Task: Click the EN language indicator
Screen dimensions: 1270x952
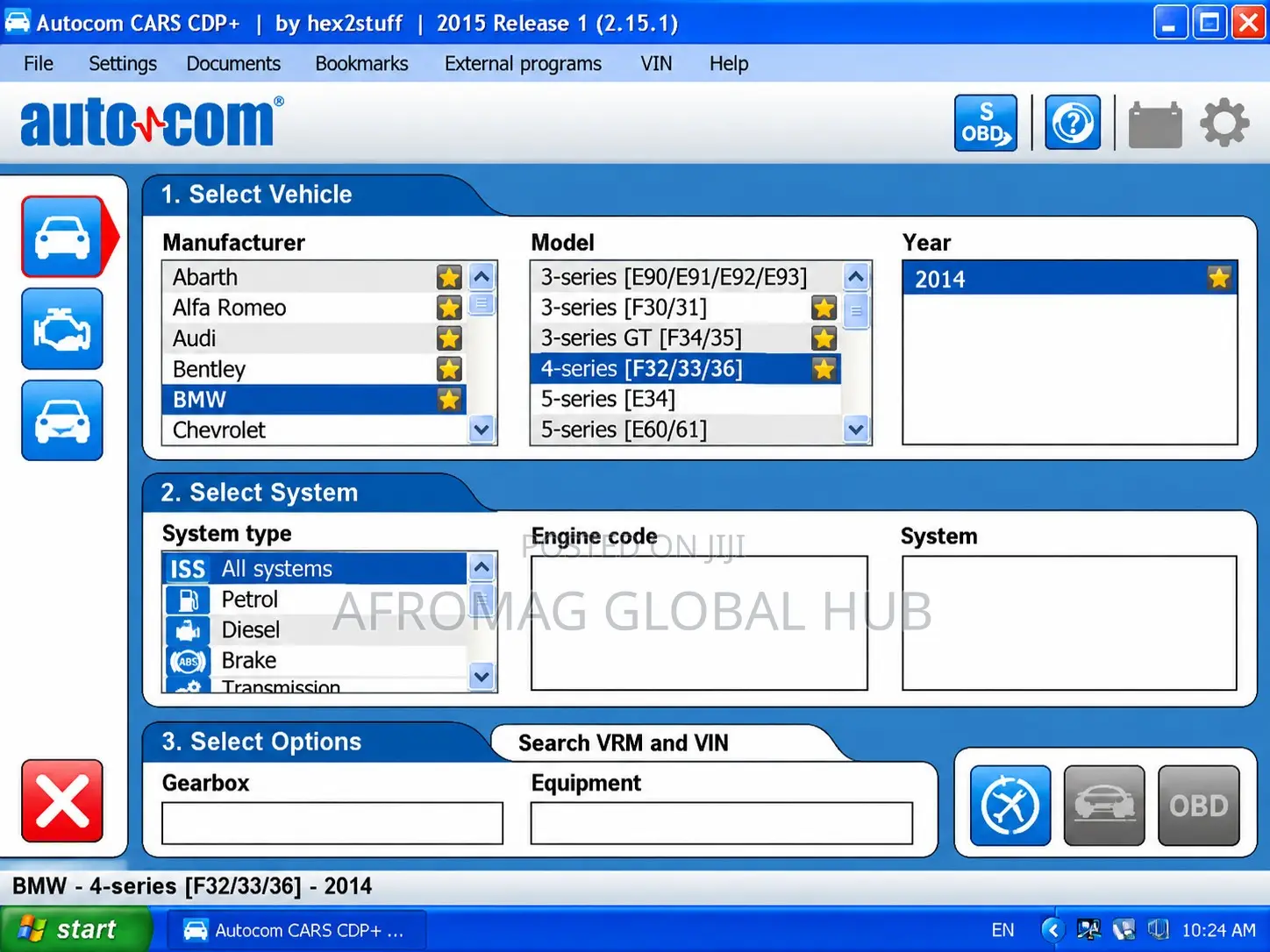Action: [x=1002, y=930]
